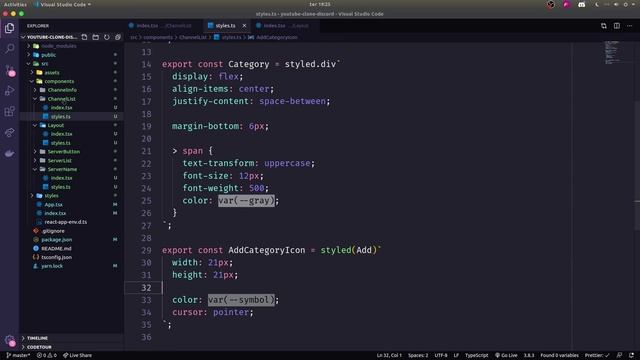
Task: Collapse the components folder
Action: pos(71,81)
